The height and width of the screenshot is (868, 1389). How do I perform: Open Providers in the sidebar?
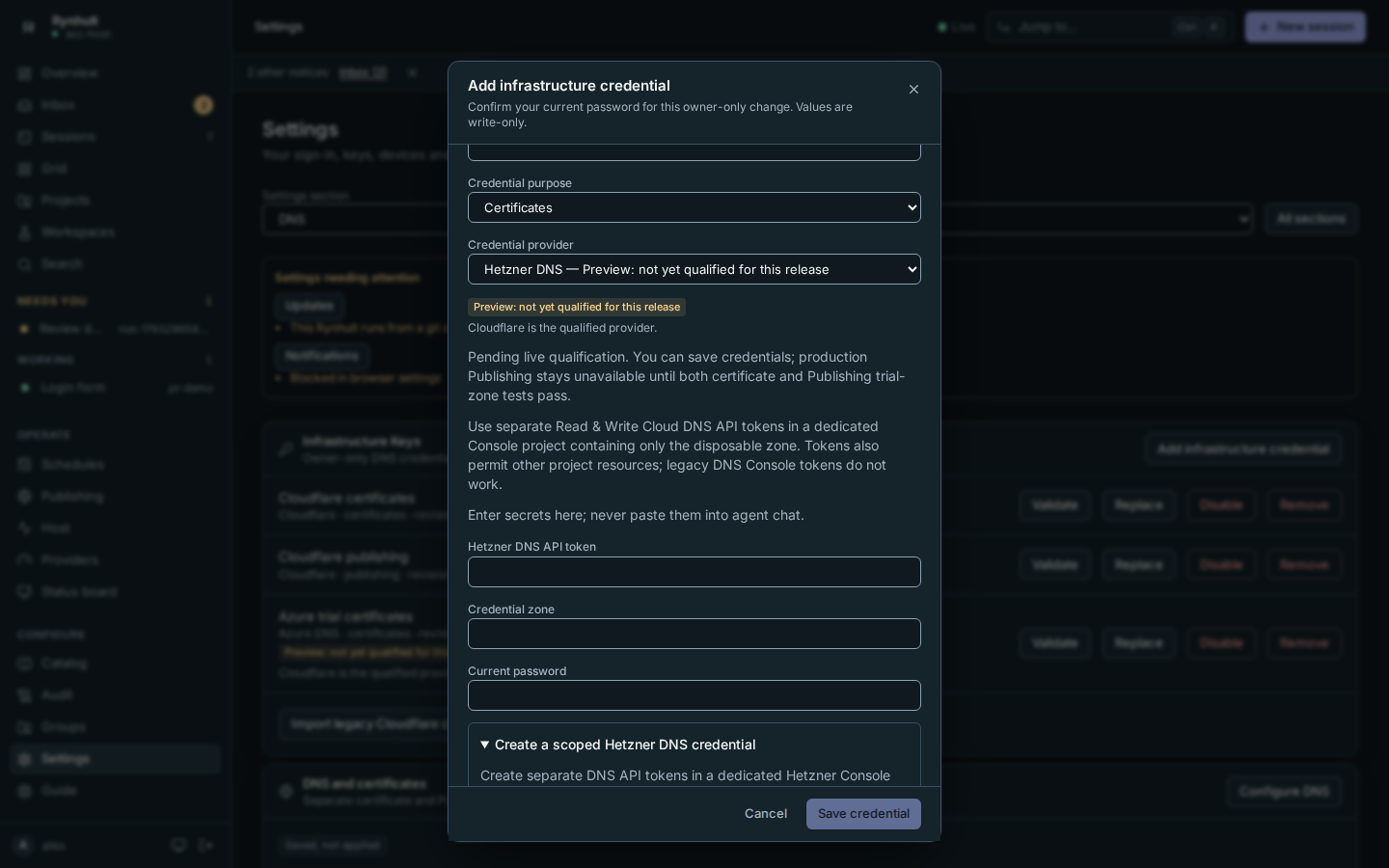(116, 560)
